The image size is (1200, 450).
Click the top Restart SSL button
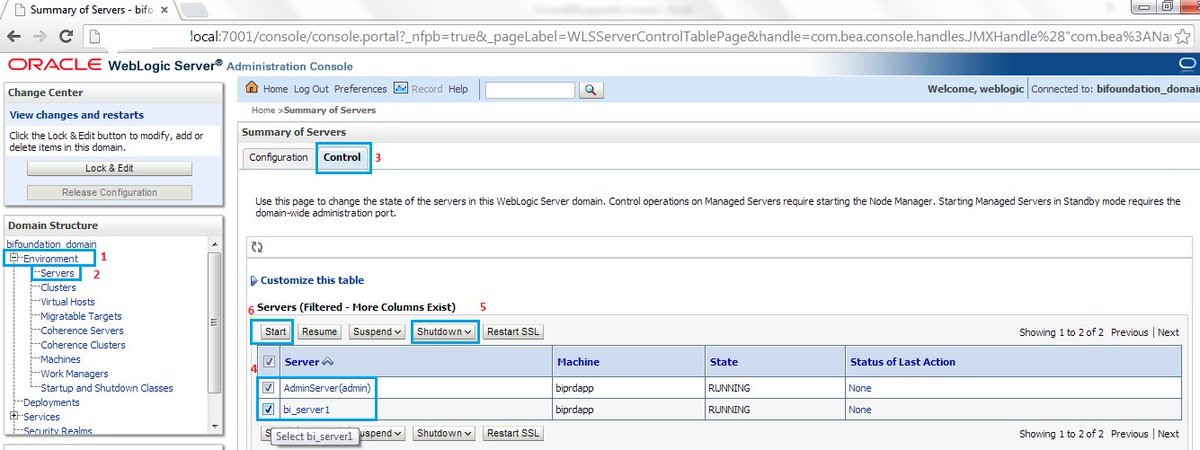514,331
